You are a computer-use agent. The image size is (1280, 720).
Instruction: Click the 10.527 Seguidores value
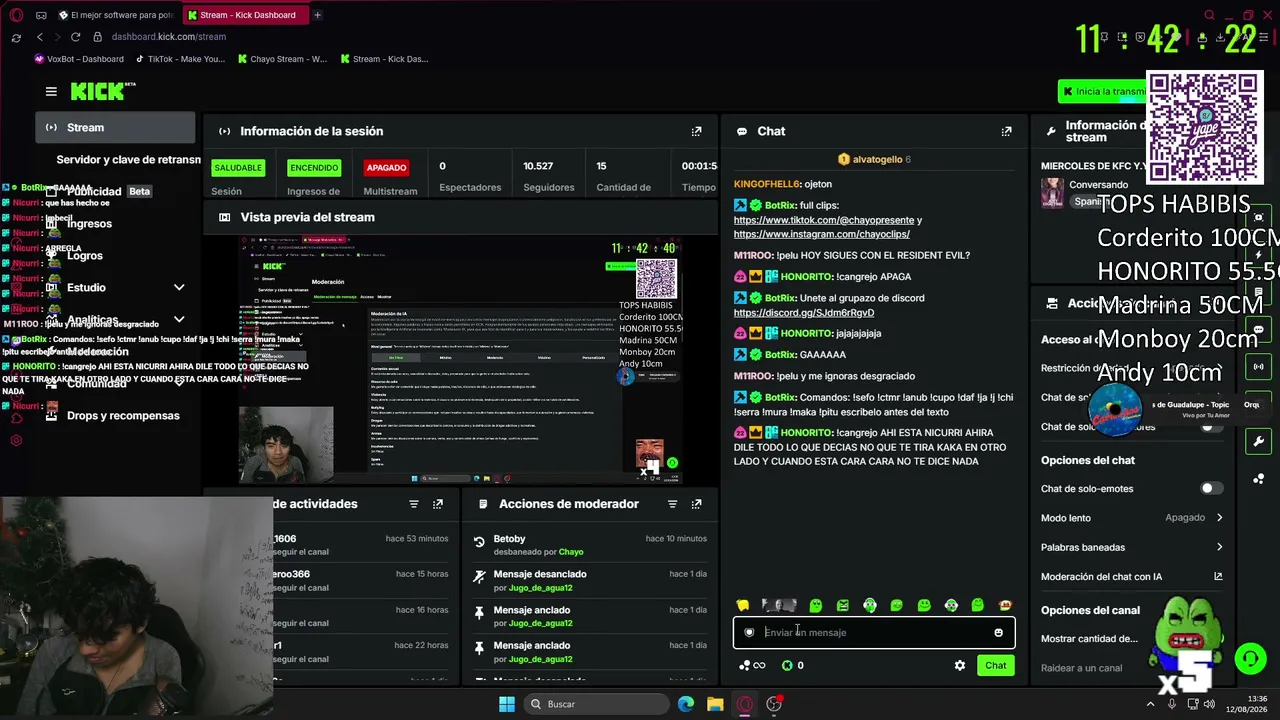(538, 166)
